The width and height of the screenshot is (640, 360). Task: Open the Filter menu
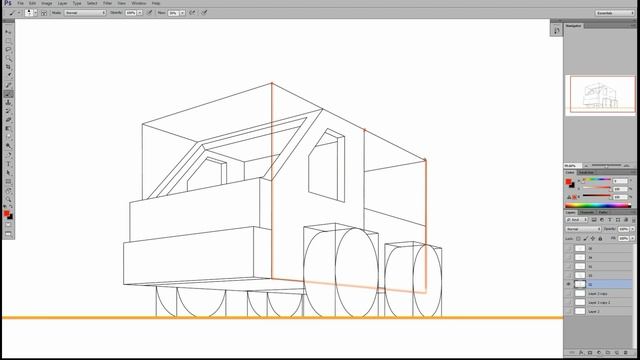point(107,3)
